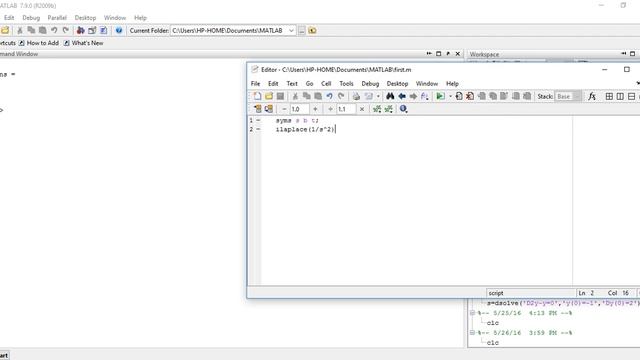Undock the Command Window panel
The height and width of the screenshot is (360, 640).
point(448,53)
